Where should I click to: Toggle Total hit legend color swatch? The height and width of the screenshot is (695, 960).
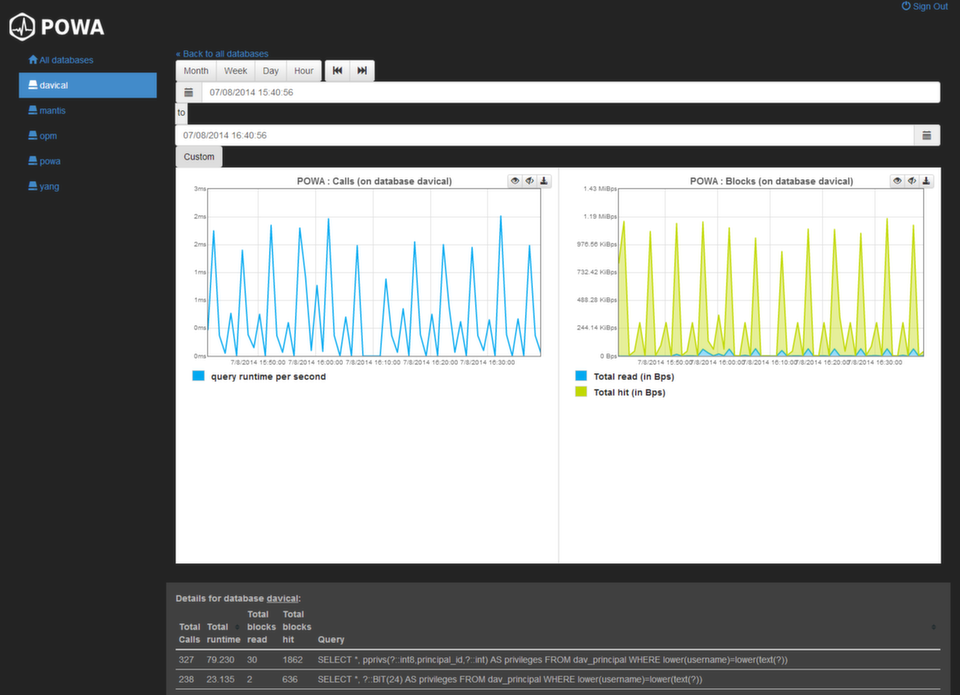581,392
